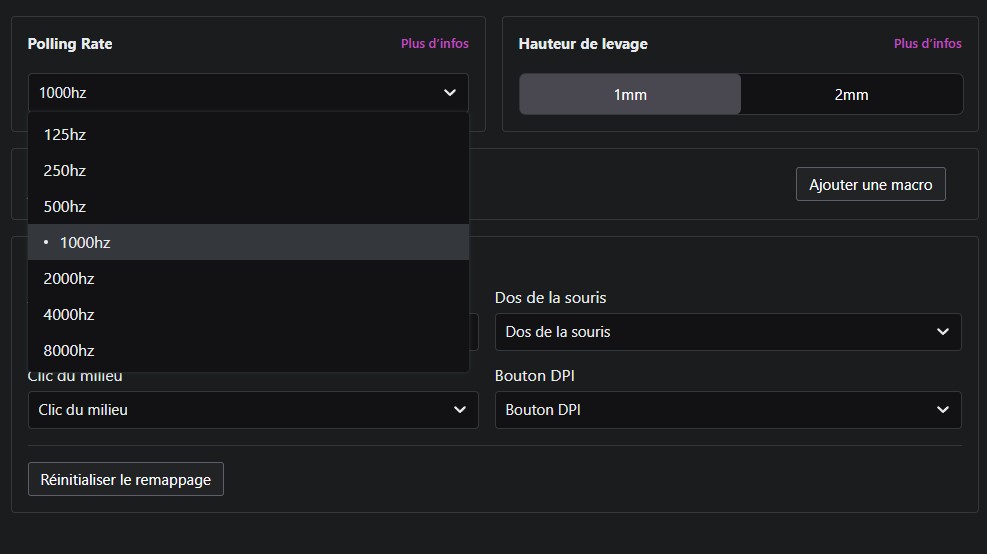The height and width of the screenshot is (554, 987).
Task: Choose 500hz from the list
Action: [248, 206]
